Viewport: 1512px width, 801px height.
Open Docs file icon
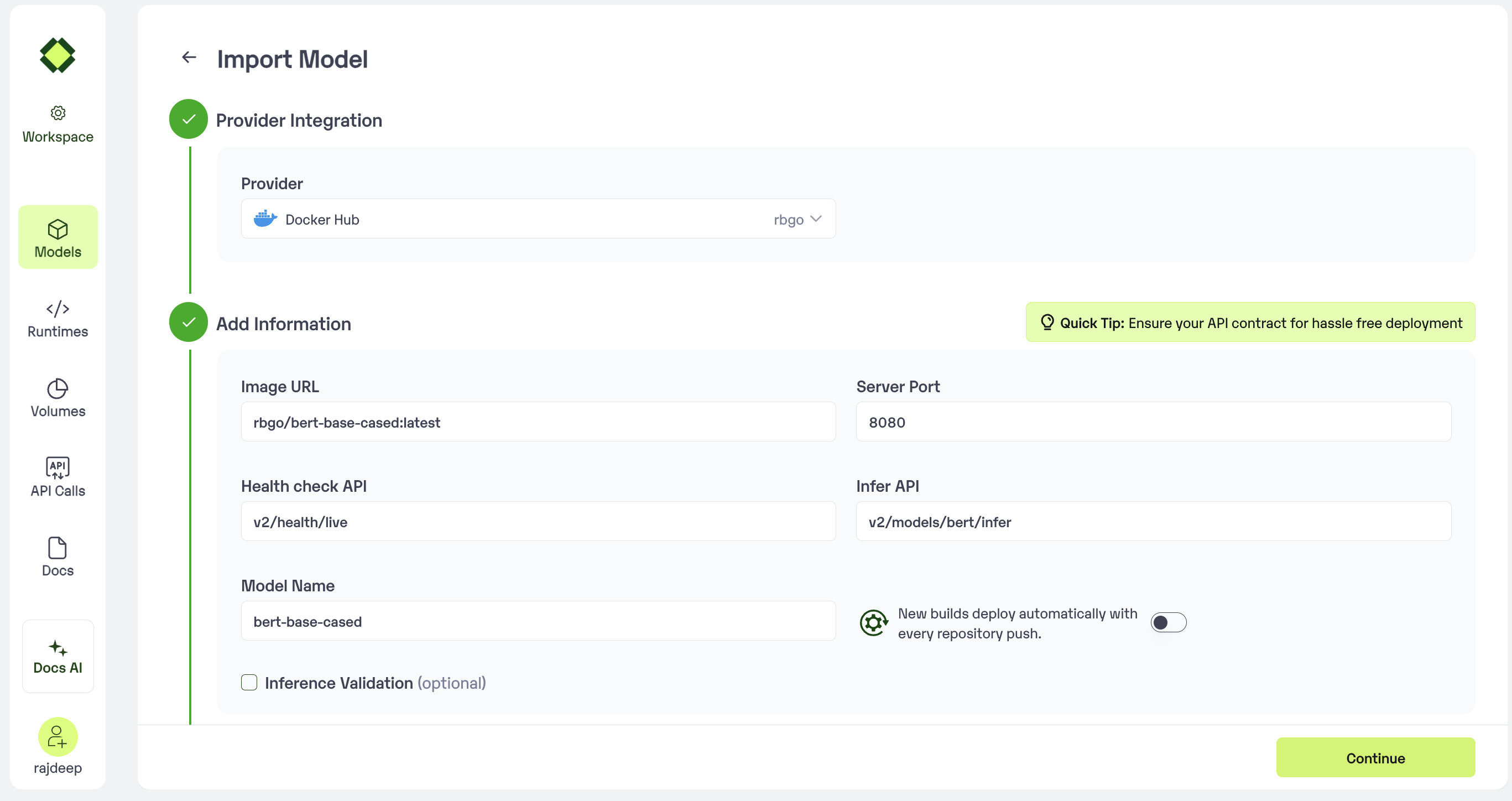point(58,548)
